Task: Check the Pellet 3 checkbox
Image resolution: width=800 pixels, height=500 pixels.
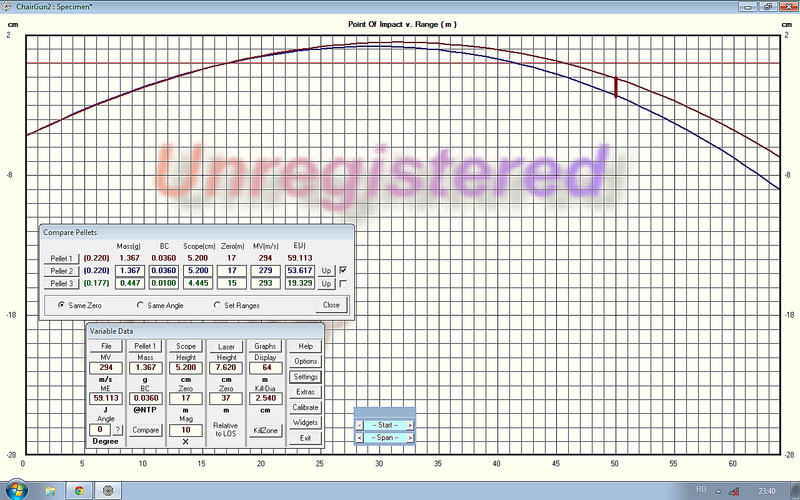Action: click(343, 283)
